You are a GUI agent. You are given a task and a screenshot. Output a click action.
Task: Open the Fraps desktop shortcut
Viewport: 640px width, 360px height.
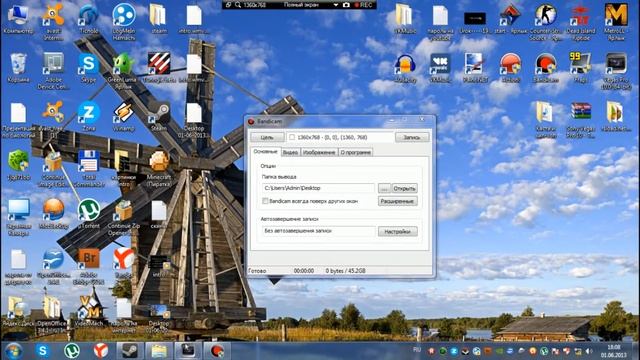click(580, 68)
